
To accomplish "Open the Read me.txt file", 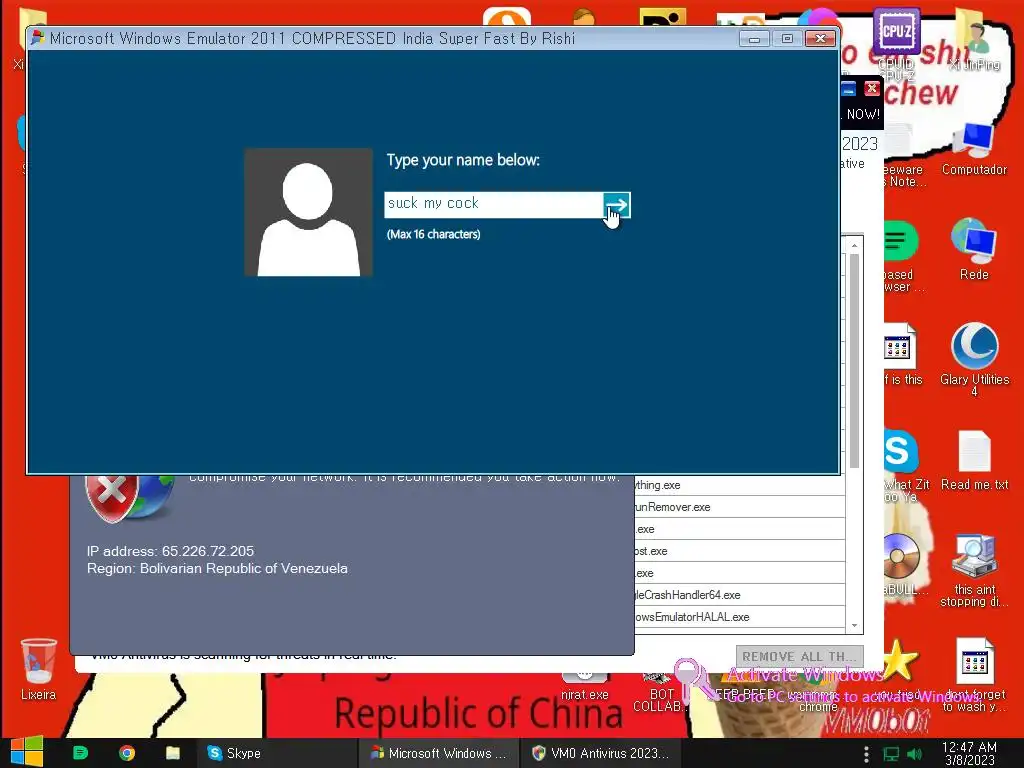I will pos(974,460).
